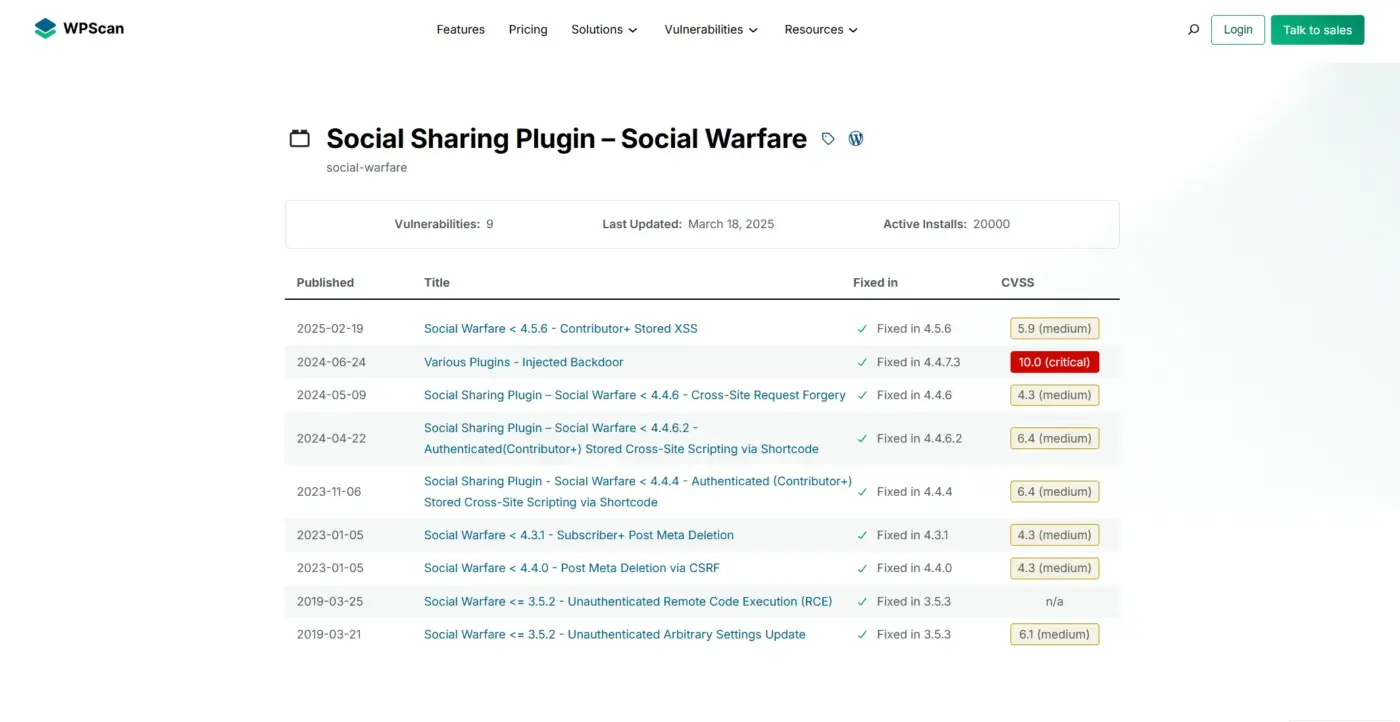Click the 6.4 (medium) badge for 2024-04-22 row

click(x=1055, y=439)
